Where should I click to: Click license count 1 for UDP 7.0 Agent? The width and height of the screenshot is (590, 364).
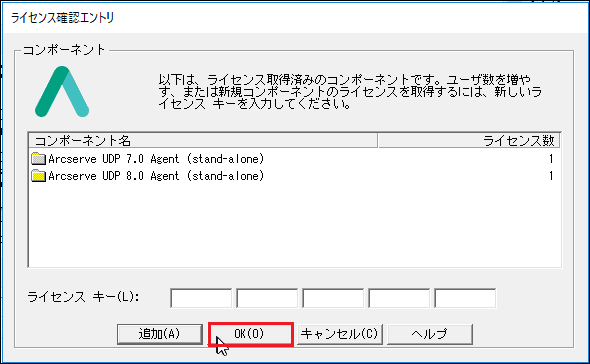(551, 159)
